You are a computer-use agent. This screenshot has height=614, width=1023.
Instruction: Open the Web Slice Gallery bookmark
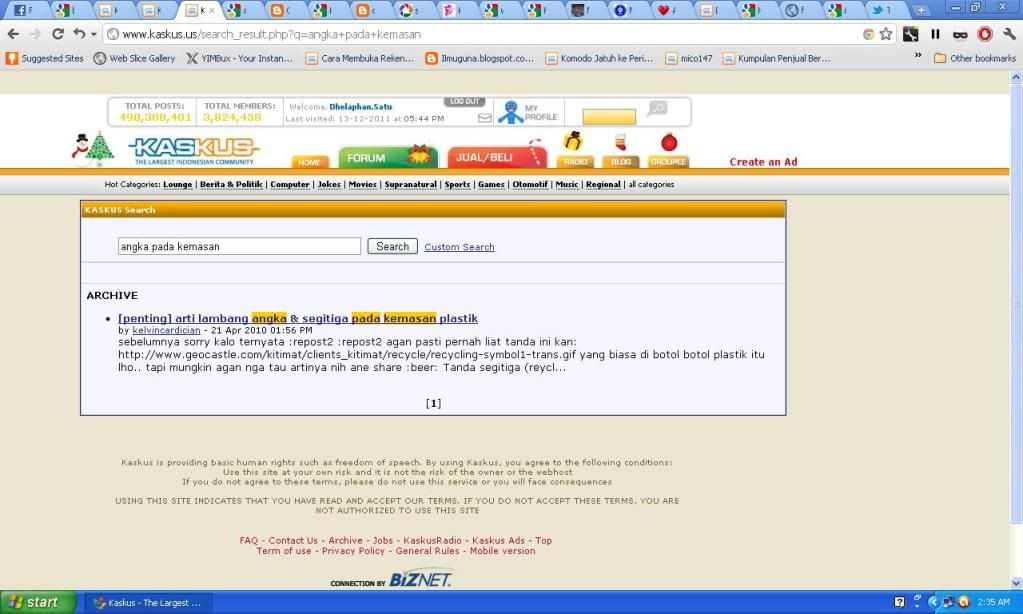134,58
